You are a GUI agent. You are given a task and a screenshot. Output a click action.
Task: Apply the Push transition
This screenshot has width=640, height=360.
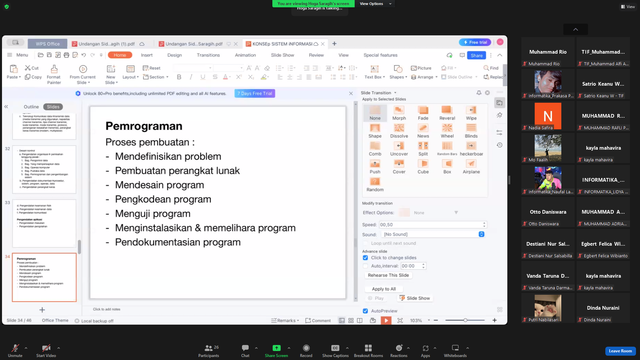(375, 167)
